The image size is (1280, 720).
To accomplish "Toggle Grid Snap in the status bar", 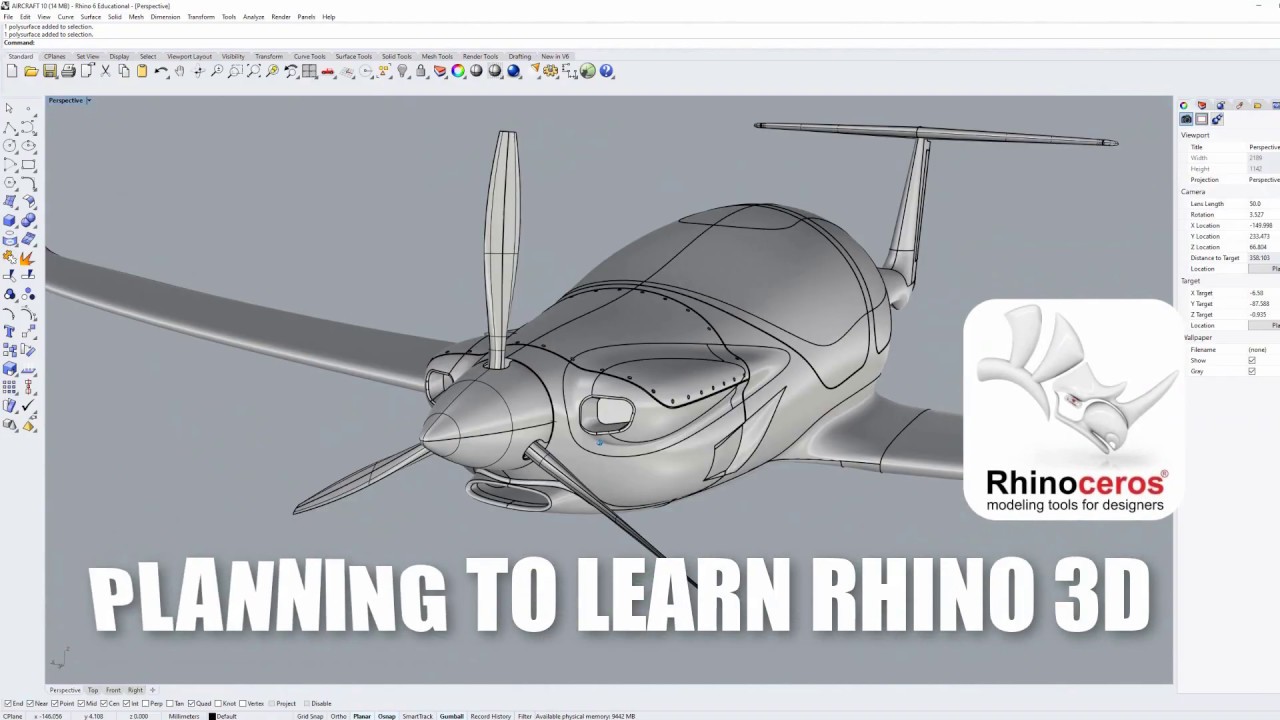I will 310,716.
